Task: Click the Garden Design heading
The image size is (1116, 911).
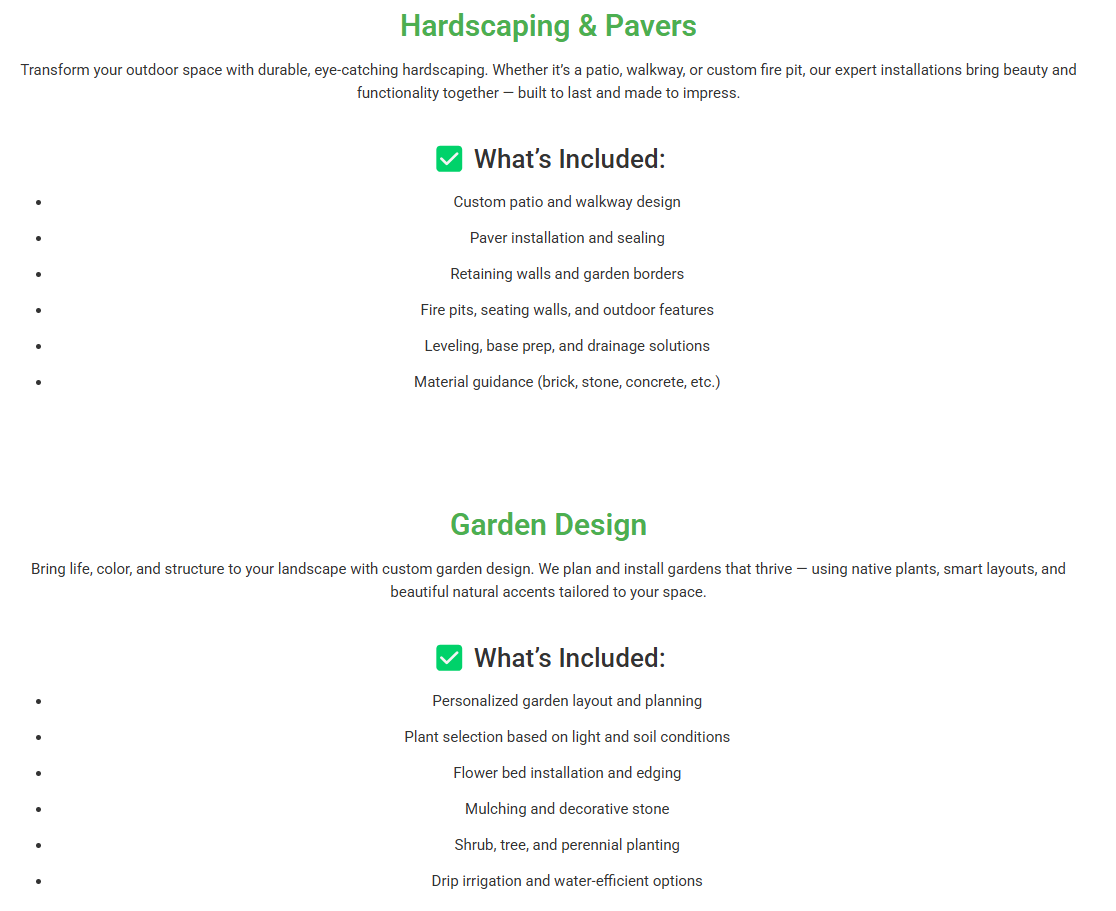Action: point(548,525)
